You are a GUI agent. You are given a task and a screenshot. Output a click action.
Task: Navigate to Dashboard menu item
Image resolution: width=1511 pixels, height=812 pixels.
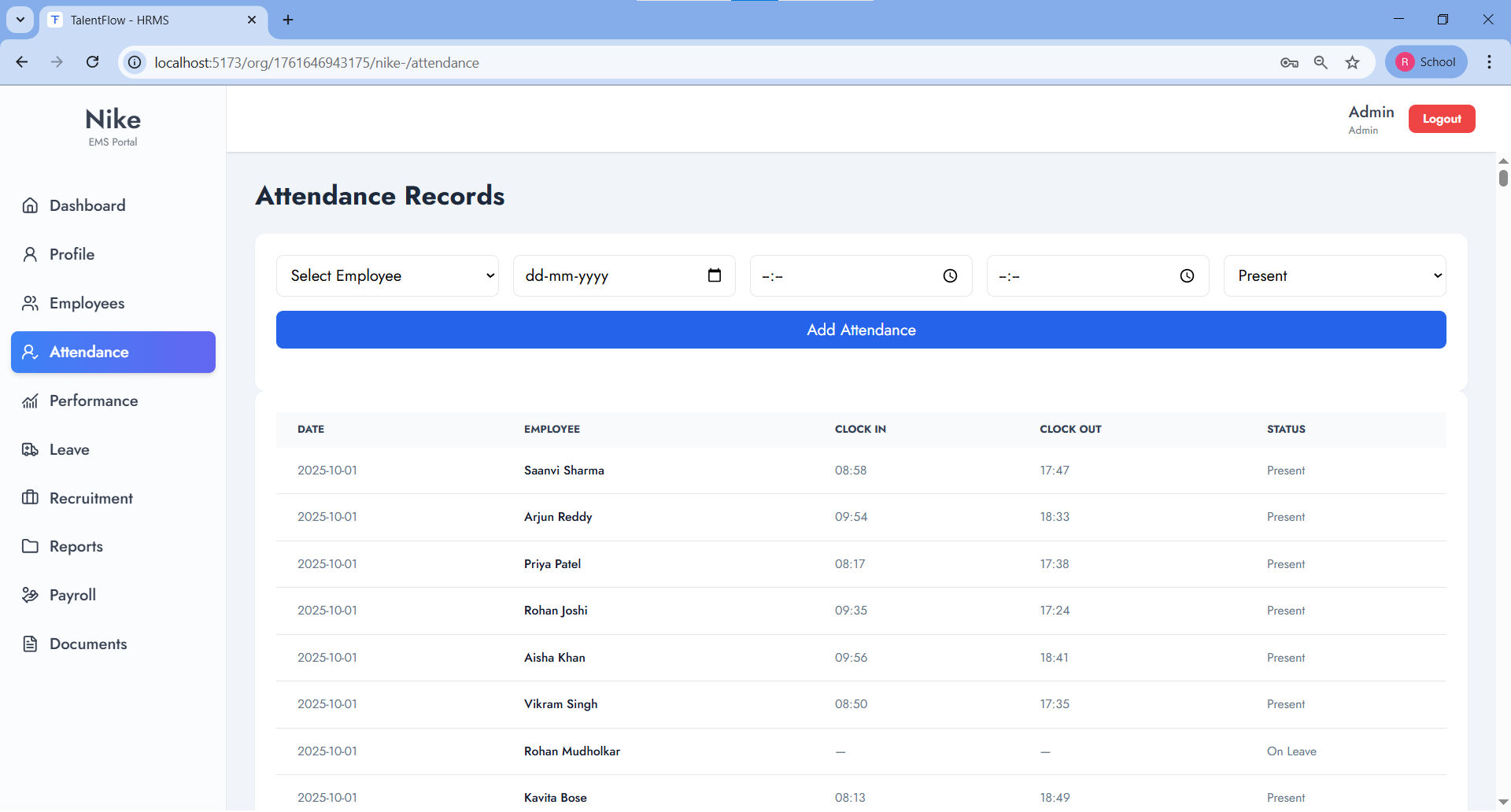(x=113, y=205)
